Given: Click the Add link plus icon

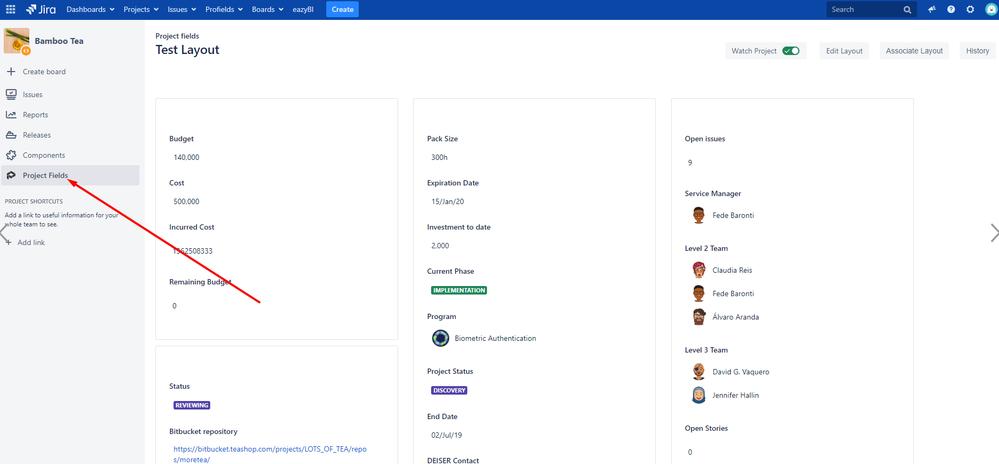Looking at the screenshot, I should [x=10, y=242].
